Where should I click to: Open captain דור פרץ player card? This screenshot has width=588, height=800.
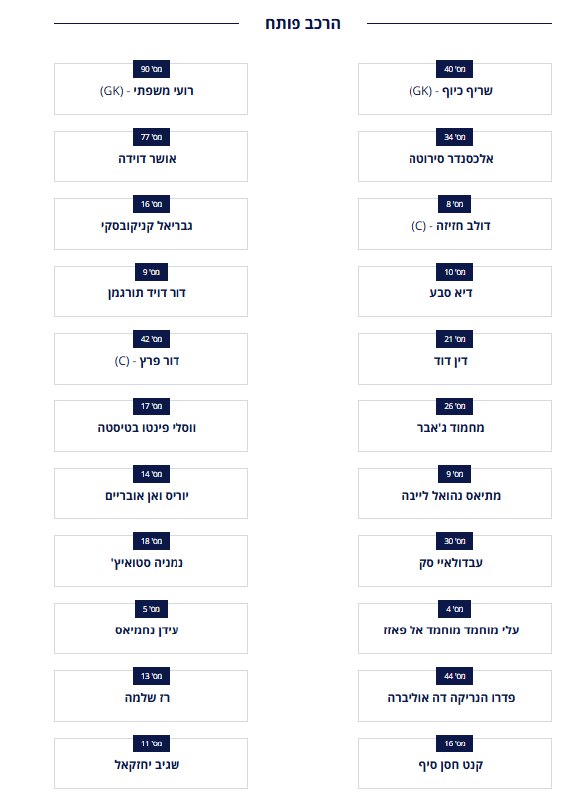[x=151, y=359]
